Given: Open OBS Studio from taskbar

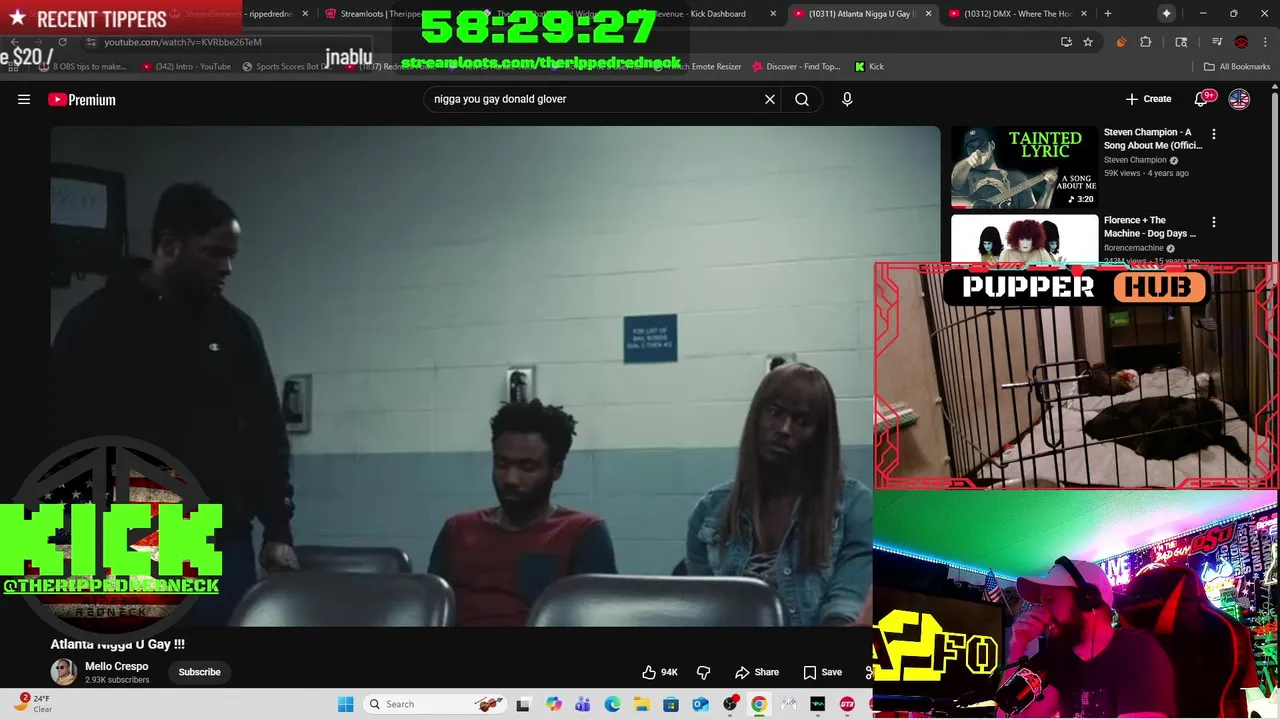Looking at the screenshot, I should click(x=730, y=704).
